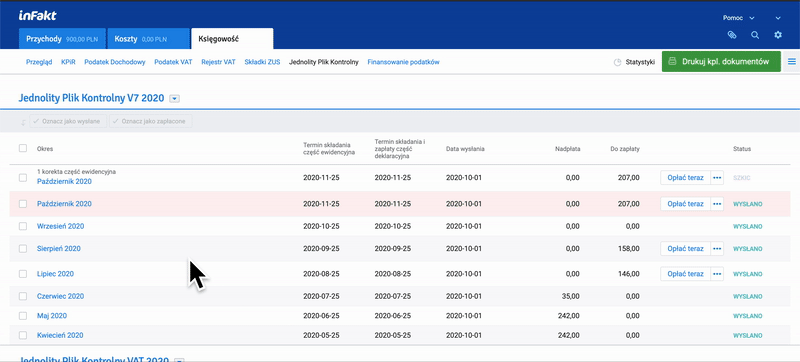Expand dropdown beside Jednolity Plik Kontrolny V7 2020
This screenshot has width=800, height=362.
coord(174,98)
